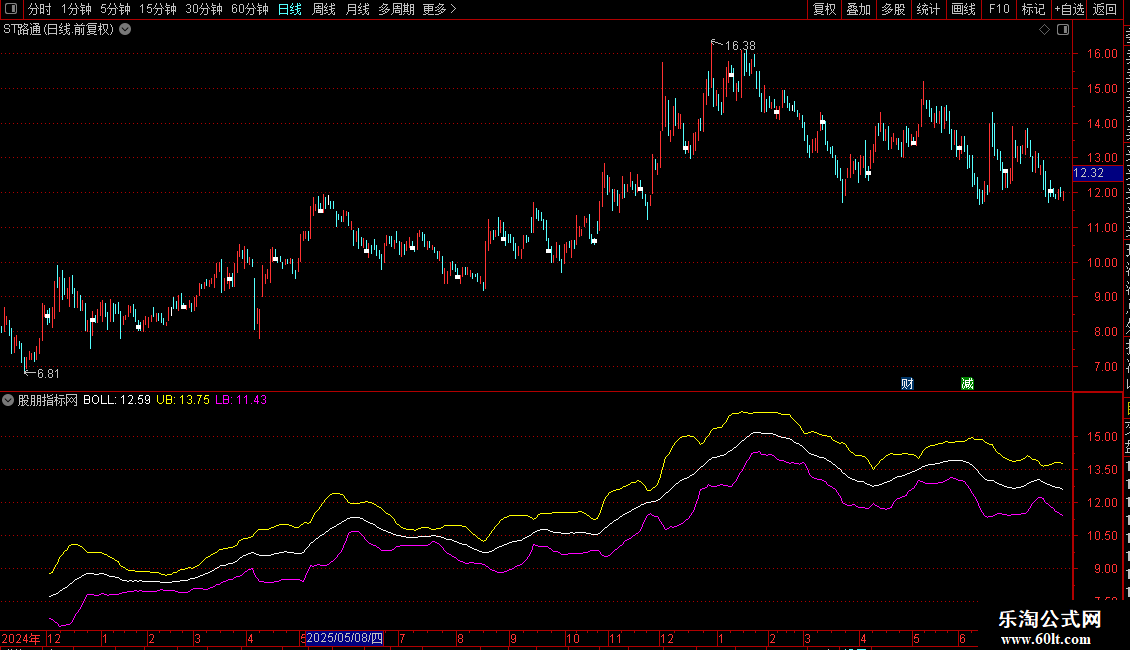Viewport: 1130px width, 650px height.
Task: Click the 2025/05/08/四 date marker
Action: tap(344, 638)
